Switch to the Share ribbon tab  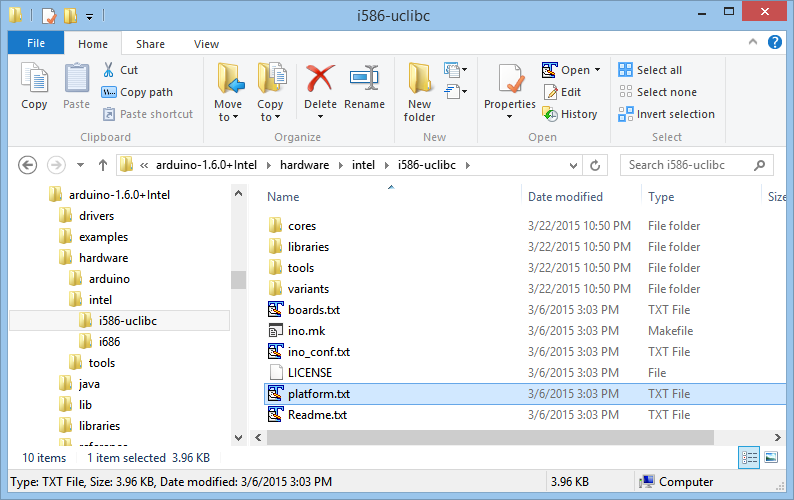tap(150, 44)
